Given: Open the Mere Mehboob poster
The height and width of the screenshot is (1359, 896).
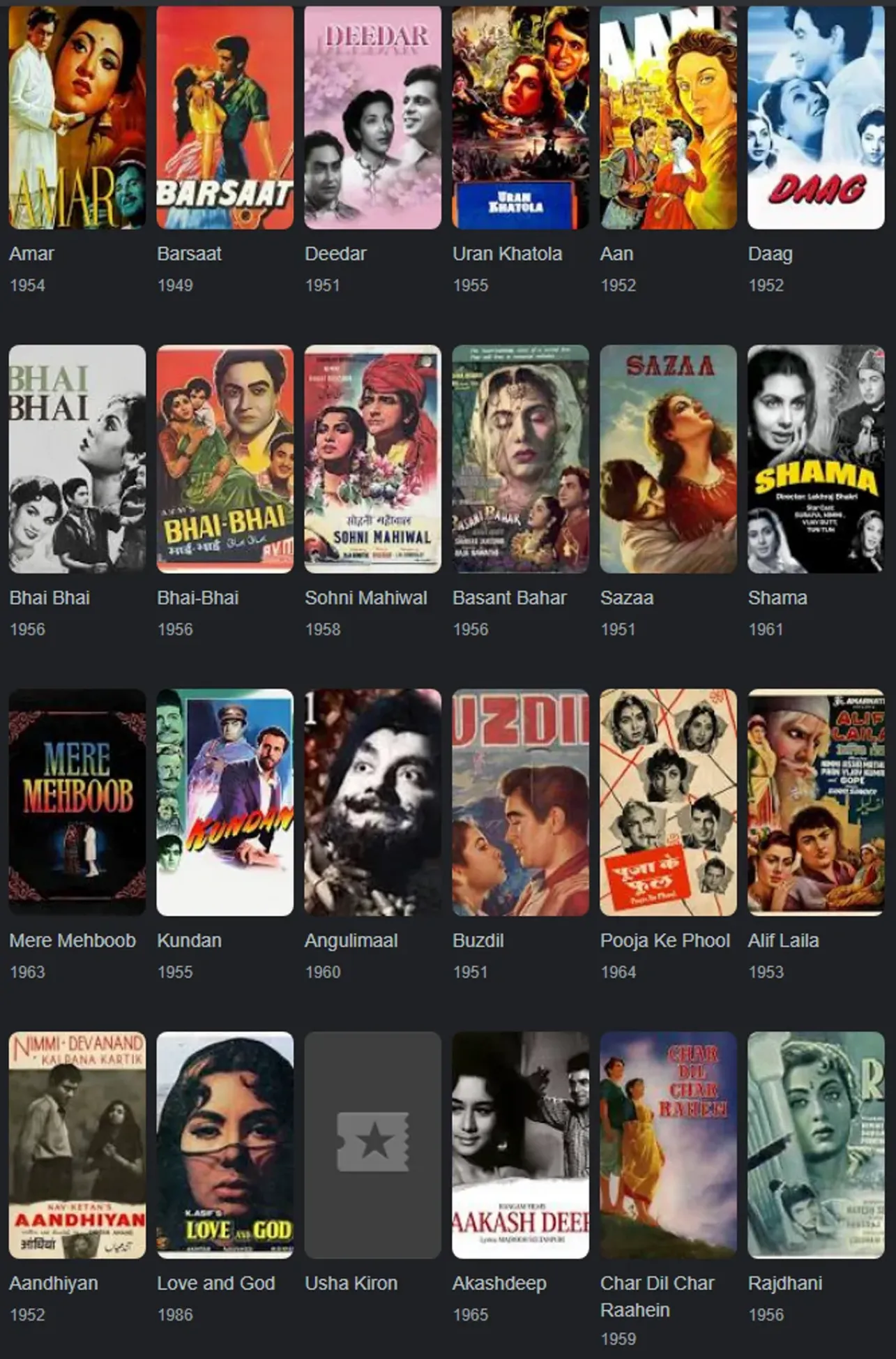Looking at the screenshot, I should point(77,802).
